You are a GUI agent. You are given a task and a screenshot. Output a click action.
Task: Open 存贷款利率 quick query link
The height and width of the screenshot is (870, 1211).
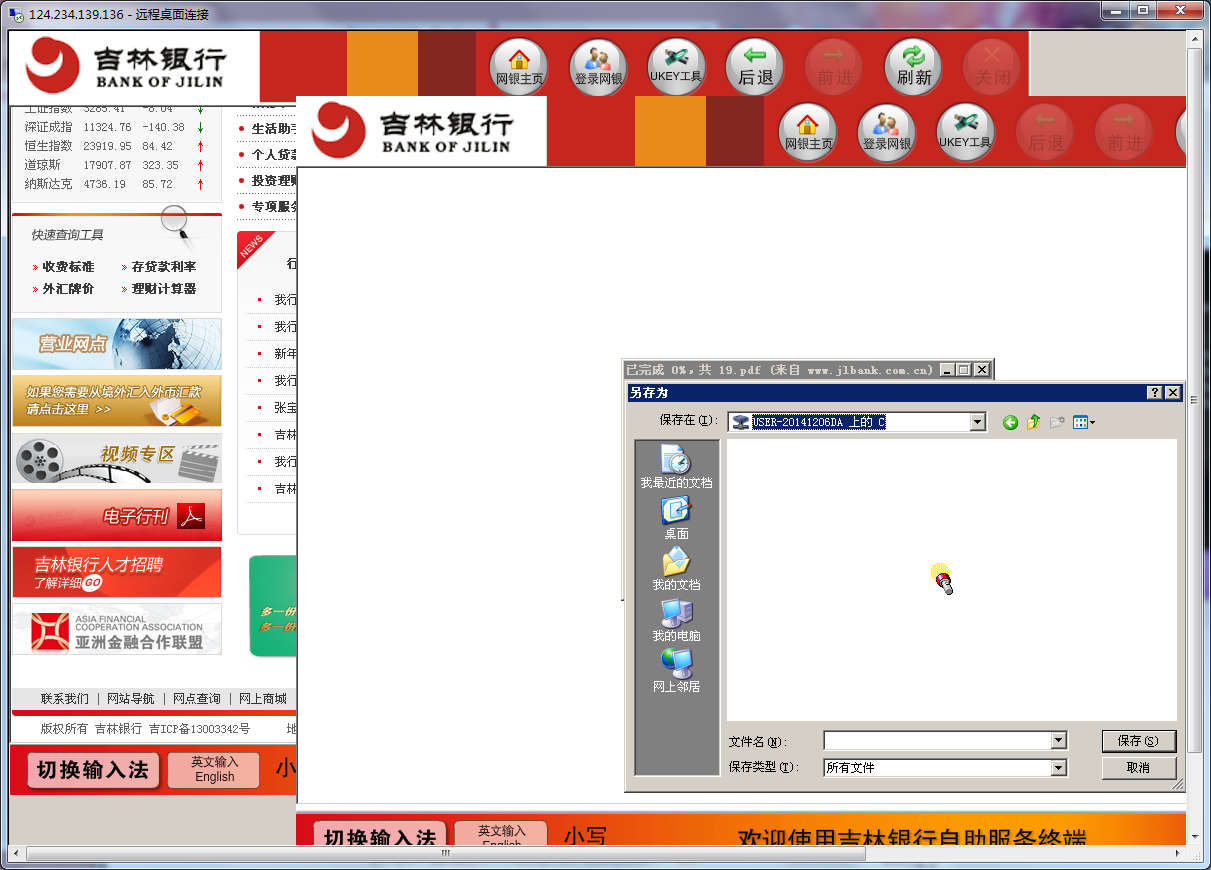pyautogui.click(x=164, y=267)
